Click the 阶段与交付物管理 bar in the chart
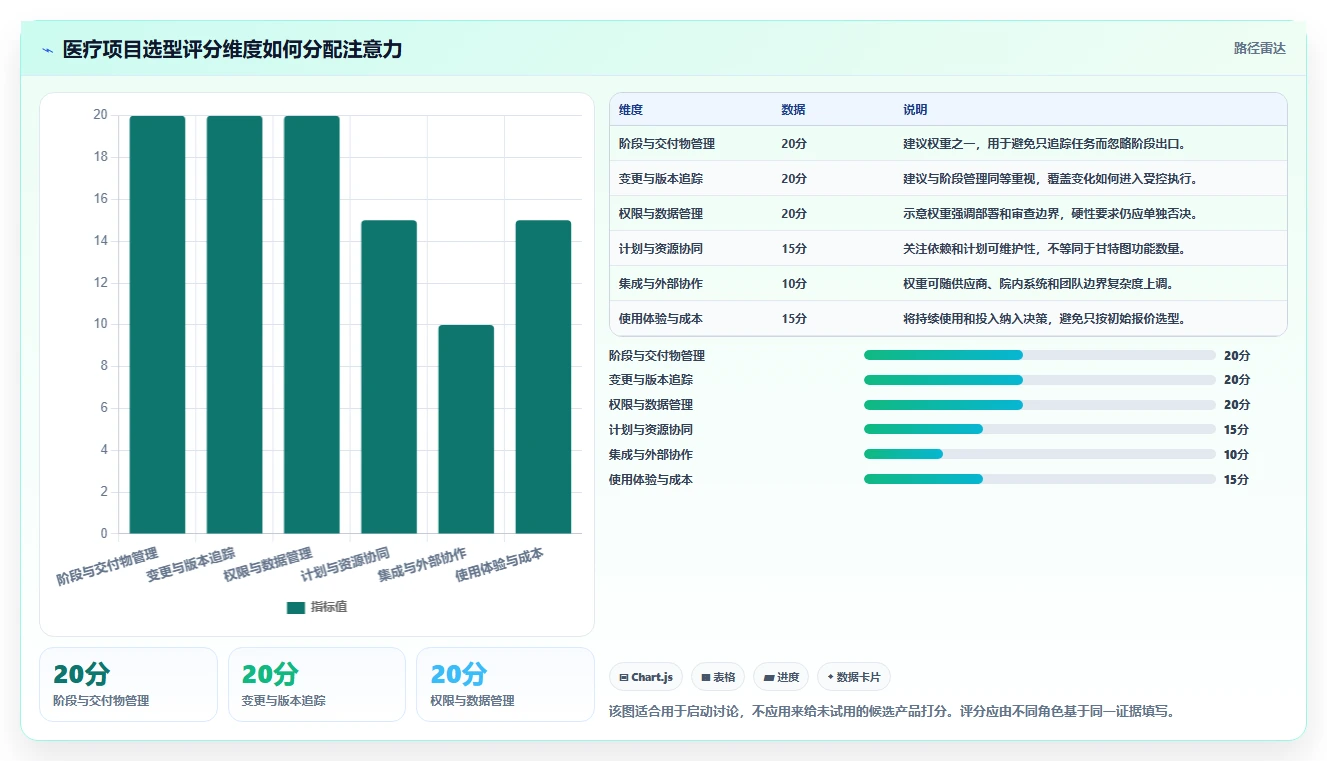This screenshot has height=761, width=1327. tap(157, 324)
